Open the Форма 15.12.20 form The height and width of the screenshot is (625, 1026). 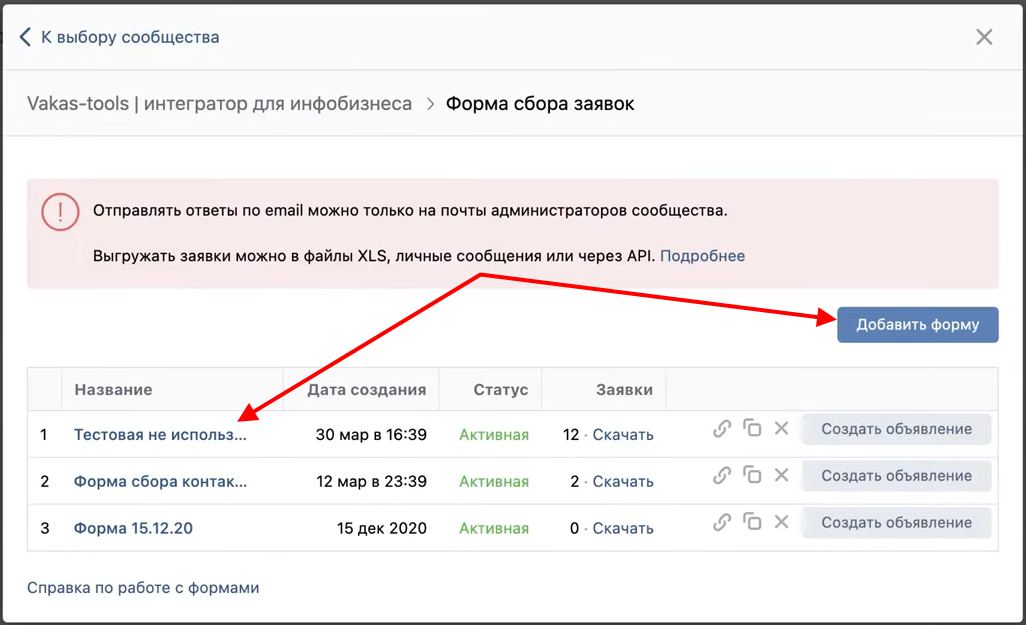point(133,528)
